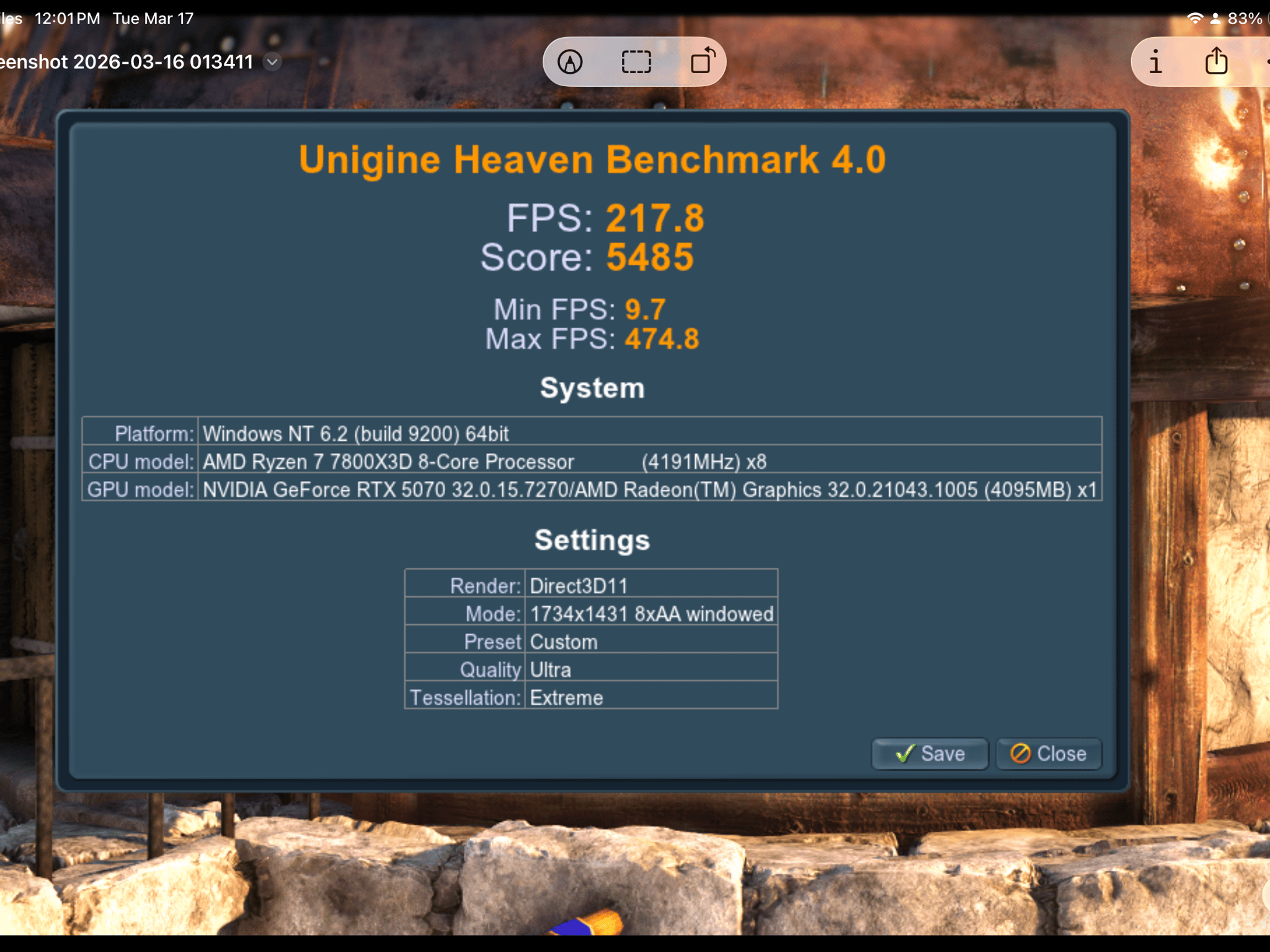Click the Score value 5485
1270x952 pixels.
click(x=650, y=257)
